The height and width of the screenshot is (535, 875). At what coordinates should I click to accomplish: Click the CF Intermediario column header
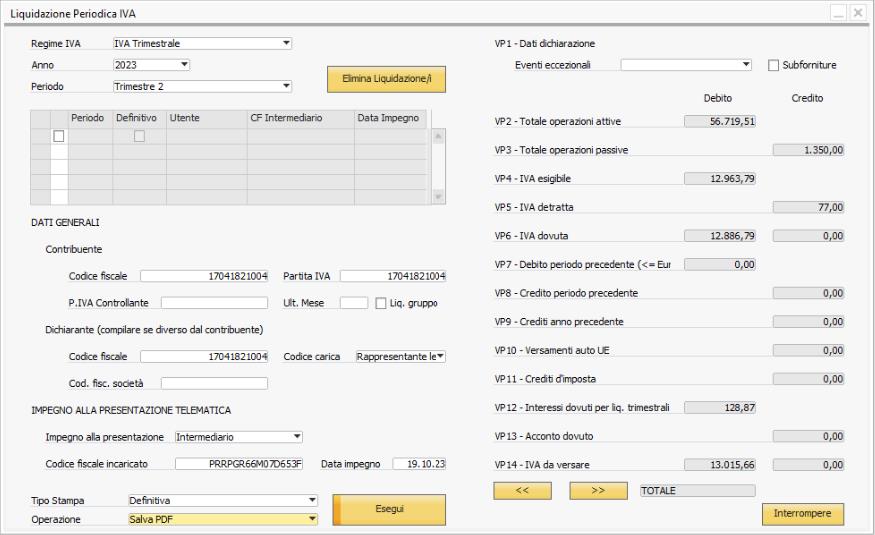coord(301,118)
